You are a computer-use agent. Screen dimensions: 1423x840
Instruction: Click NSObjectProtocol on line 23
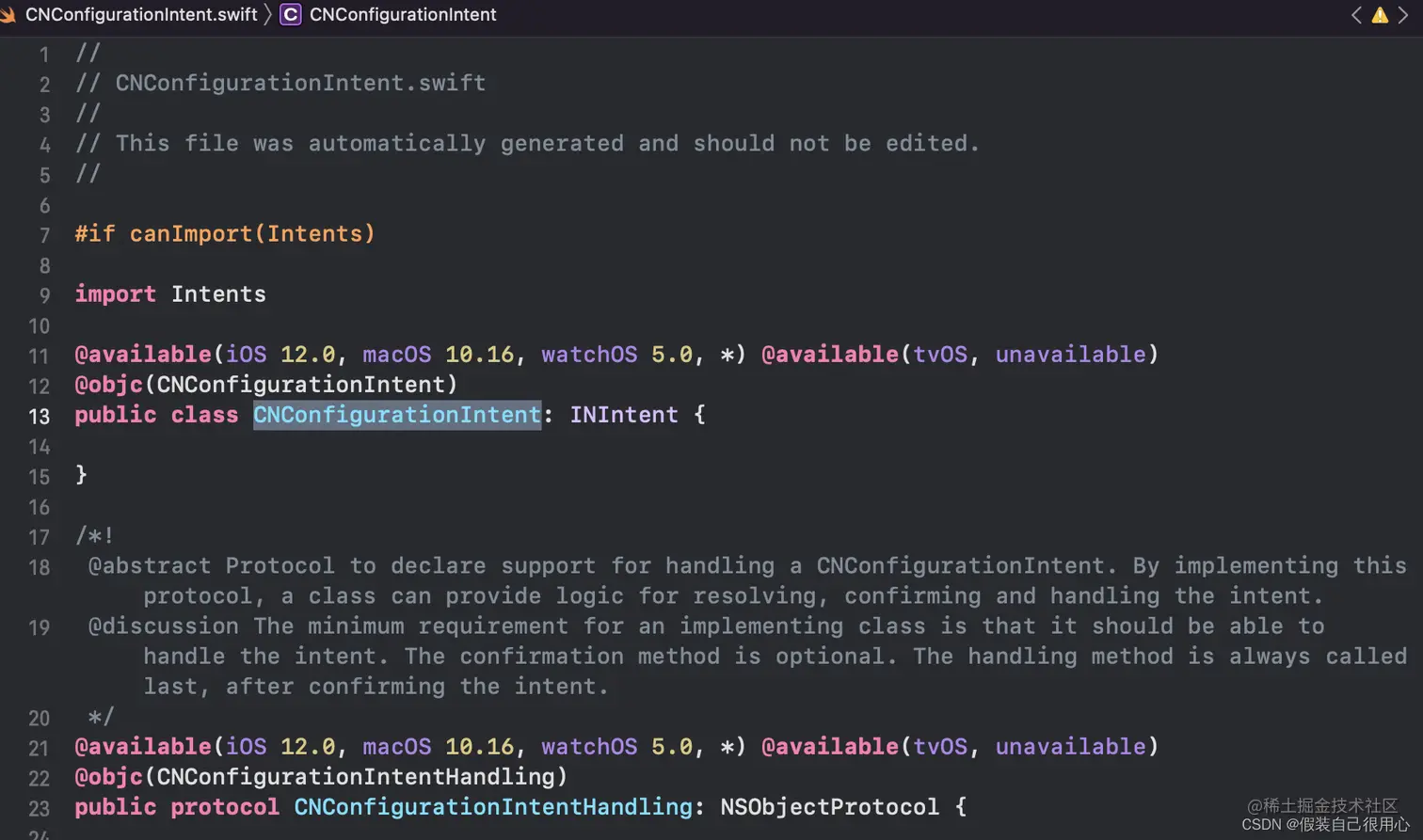coord(829,806)
